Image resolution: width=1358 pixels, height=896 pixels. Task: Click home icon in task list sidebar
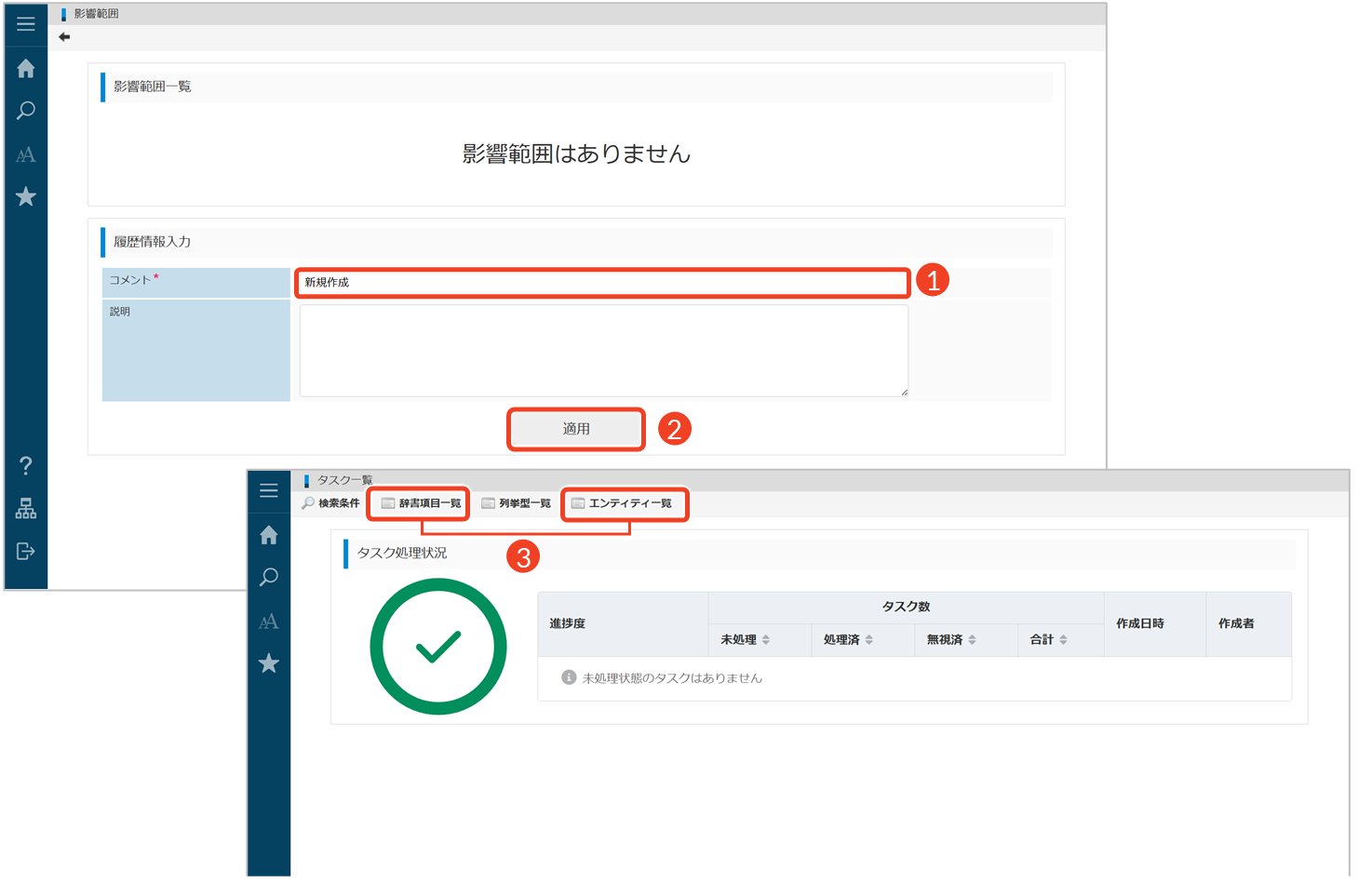269,535
